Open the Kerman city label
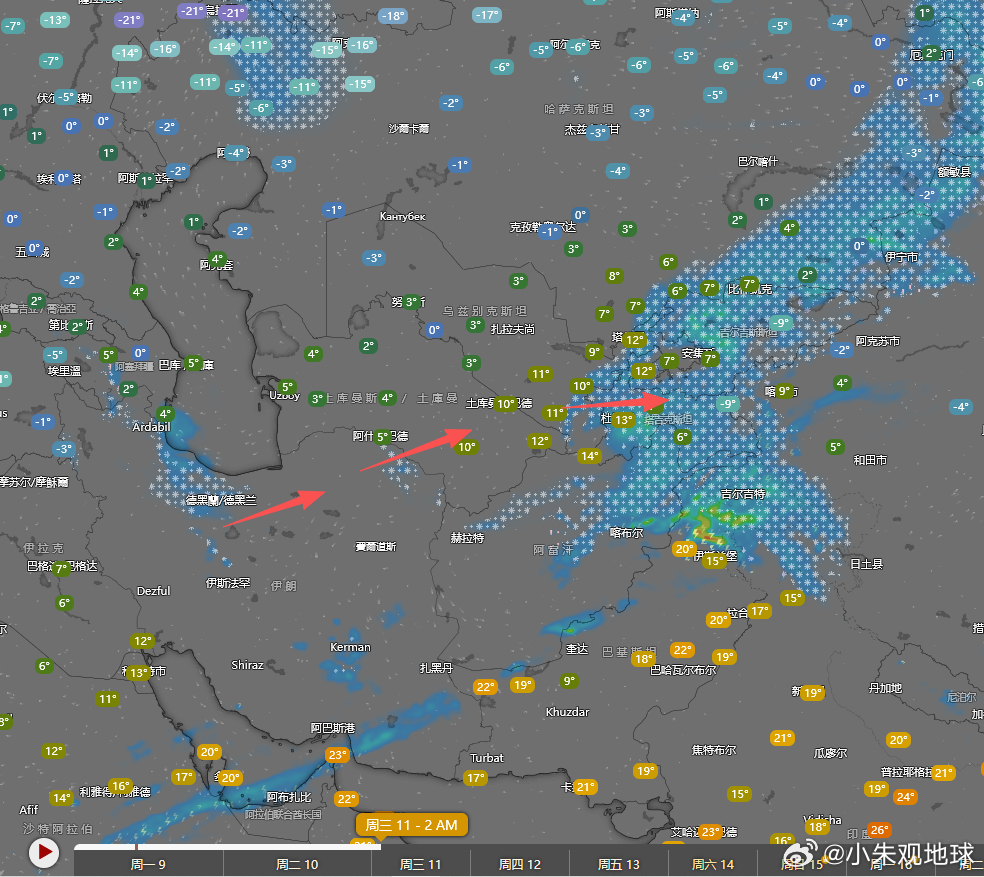Image resolution: width=984 pixels, height=877 pixels. [x=350, y=647]
